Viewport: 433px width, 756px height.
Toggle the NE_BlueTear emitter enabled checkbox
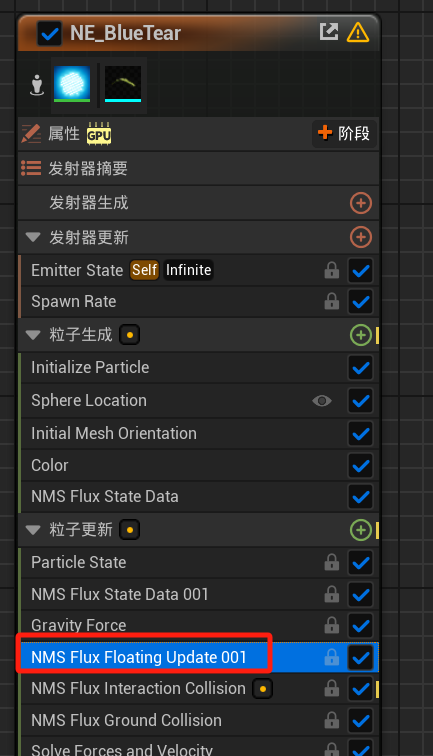coord(49,33)
